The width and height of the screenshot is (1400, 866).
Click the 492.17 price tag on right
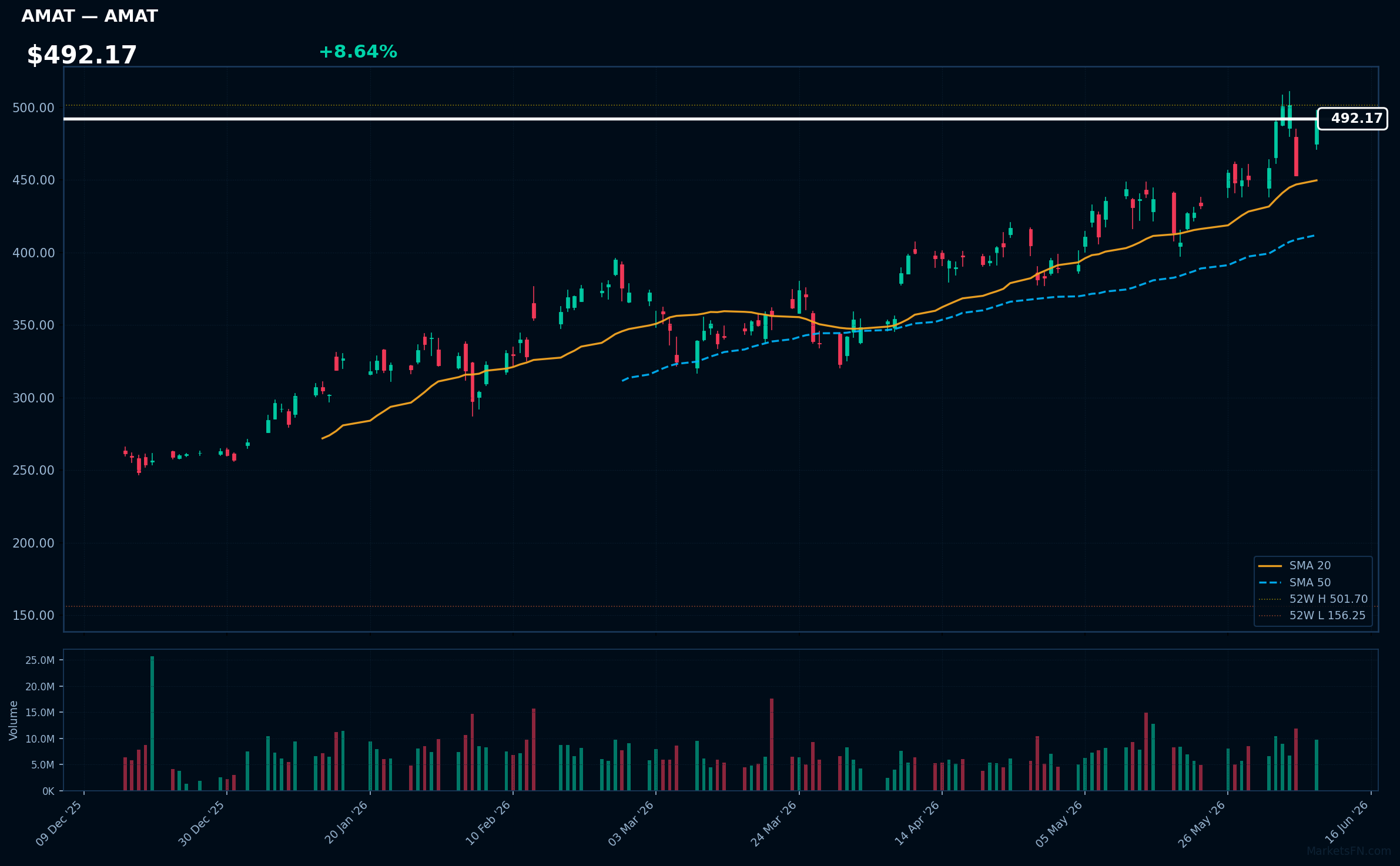[x=1352, y=119]
